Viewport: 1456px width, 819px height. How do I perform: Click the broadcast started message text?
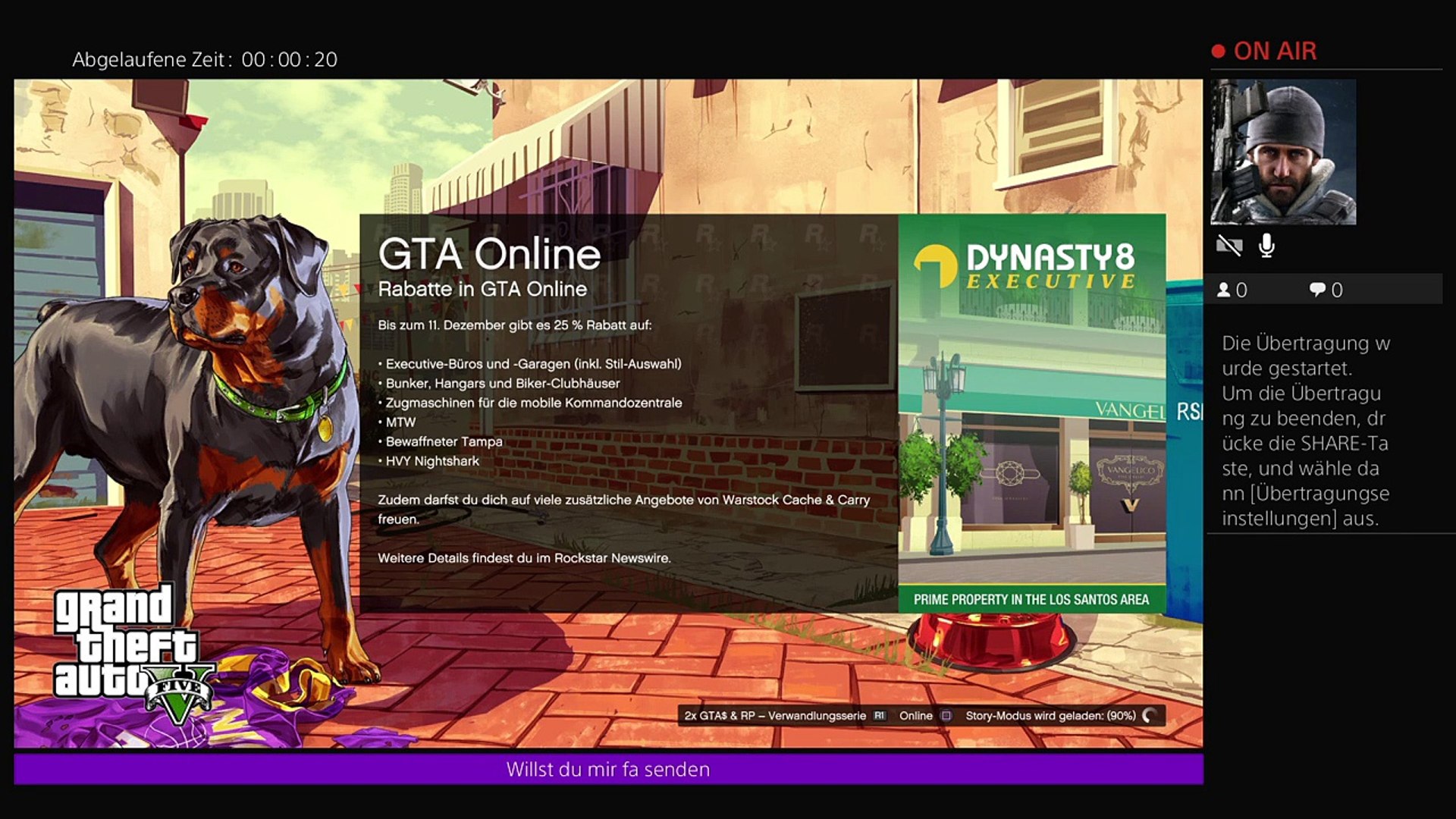(1305, 430)
